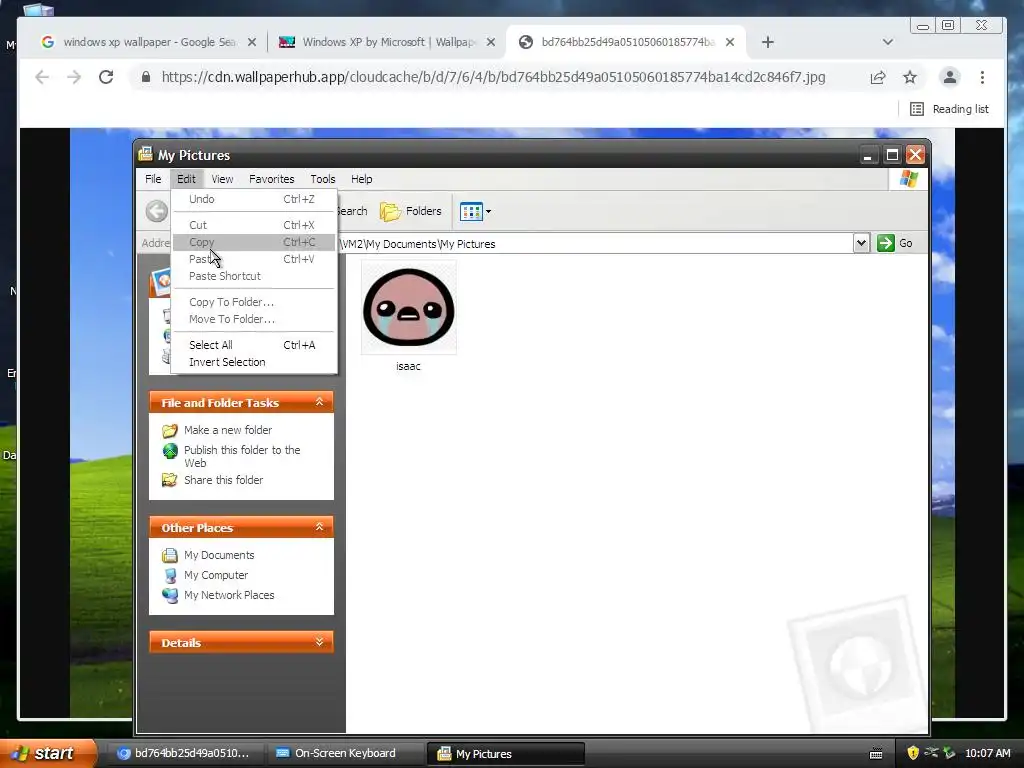Collapse the Other Places panel

pyautogui.click(x=319, y=527)
